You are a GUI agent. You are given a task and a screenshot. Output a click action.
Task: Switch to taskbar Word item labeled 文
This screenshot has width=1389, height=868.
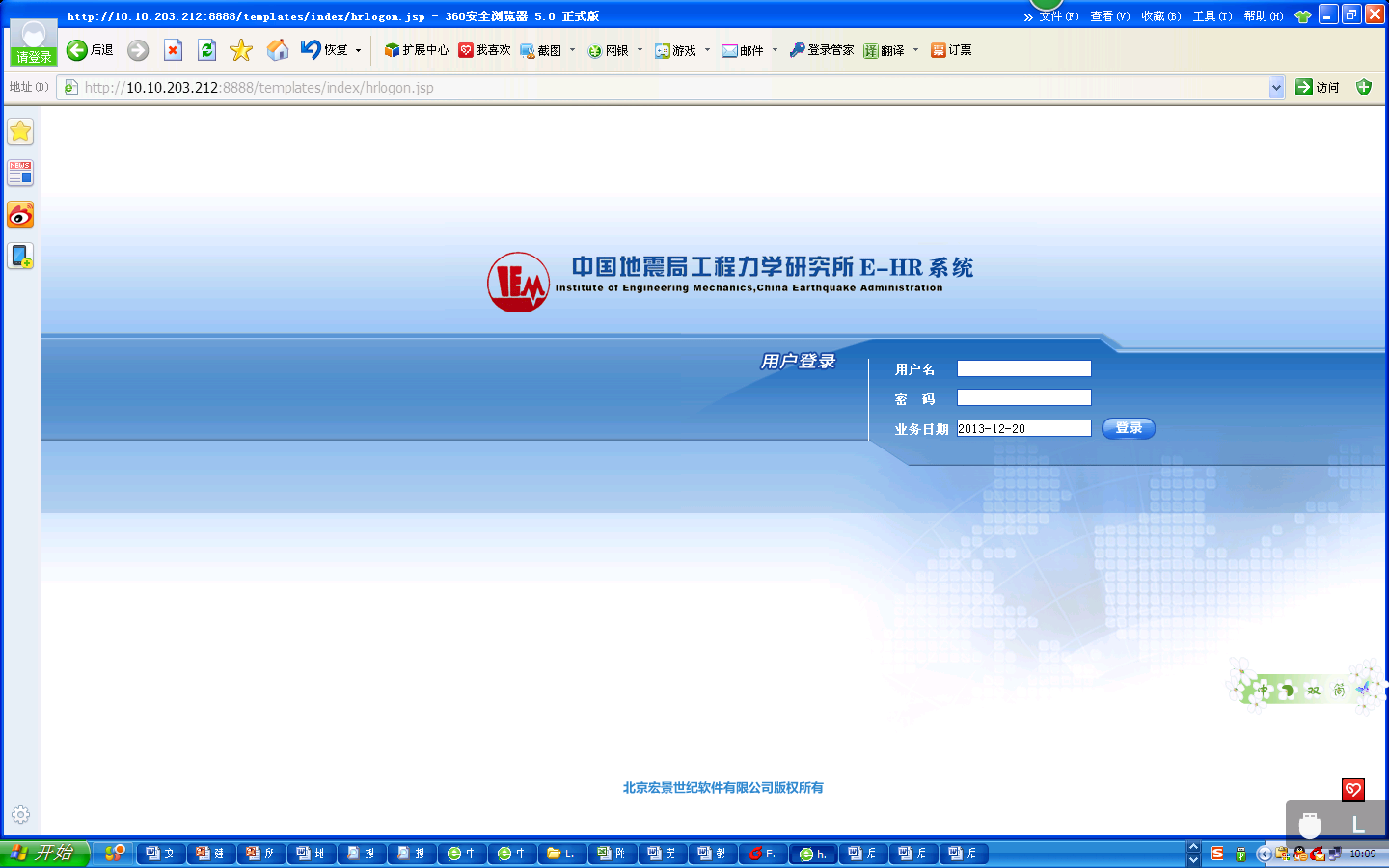point(161,854)
